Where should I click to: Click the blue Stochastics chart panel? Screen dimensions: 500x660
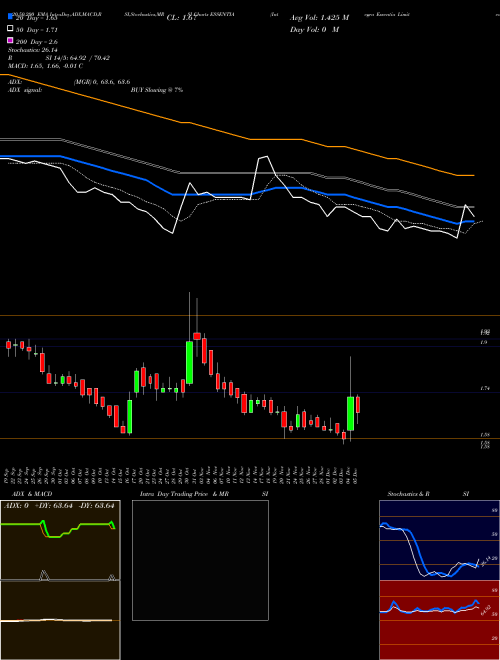(439, 540)
